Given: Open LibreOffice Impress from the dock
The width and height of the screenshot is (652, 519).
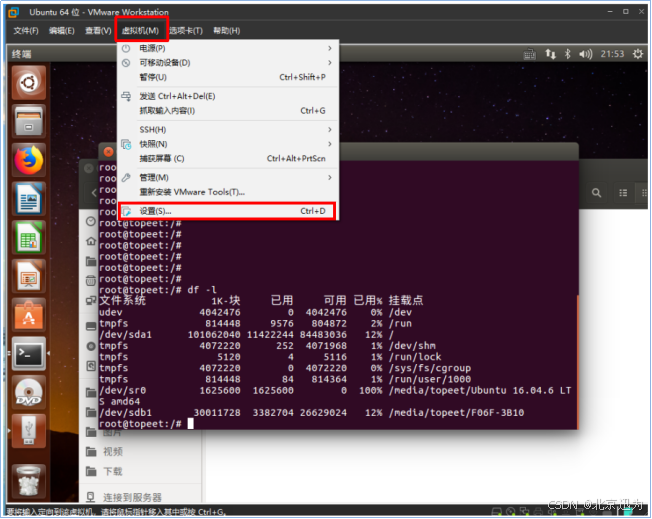Looking at the screenshot, I should (28, 276).
